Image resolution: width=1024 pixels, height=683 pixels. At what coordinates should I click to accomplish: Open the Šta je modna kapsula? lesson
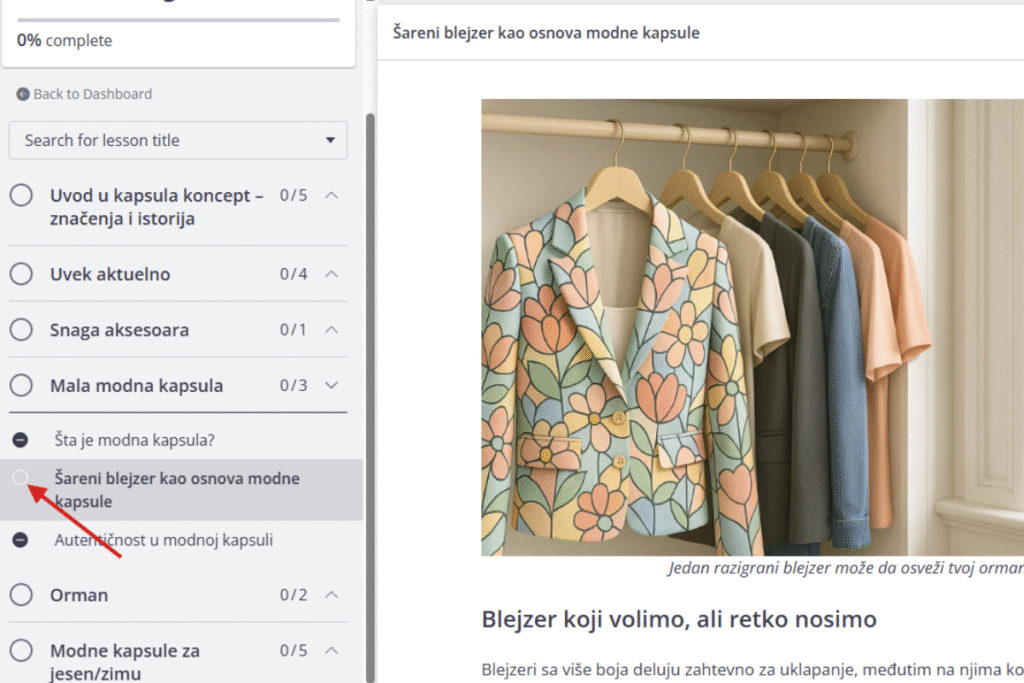click(x=135, y=440)
